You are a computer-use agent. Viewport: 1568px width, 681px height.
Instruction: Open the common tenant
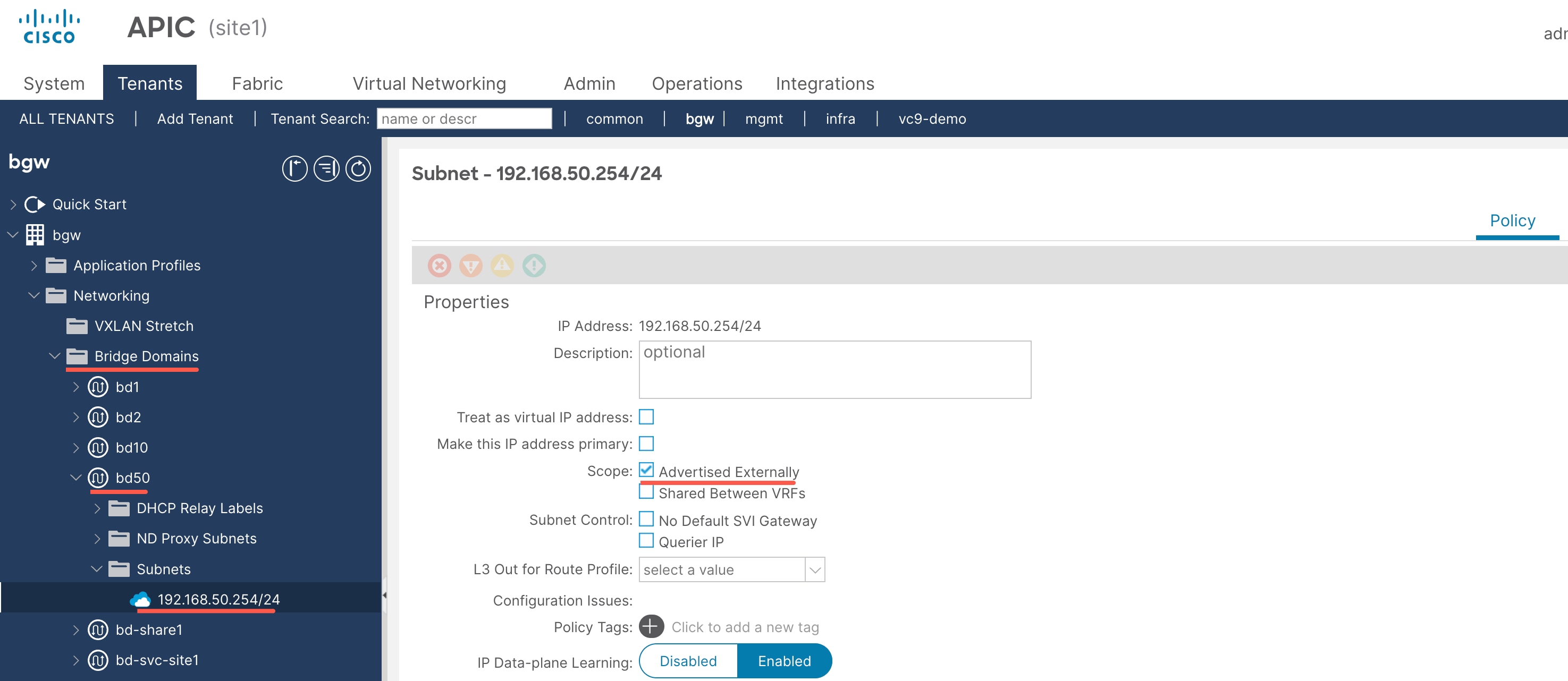tap(614, 118)
